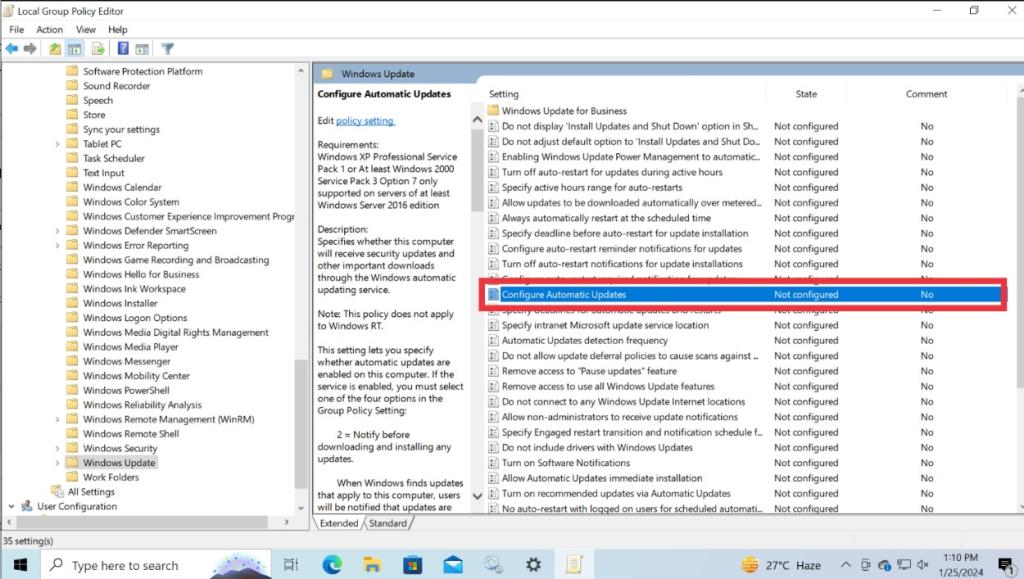Switch to the Extended tab

(x=339, y=522)
